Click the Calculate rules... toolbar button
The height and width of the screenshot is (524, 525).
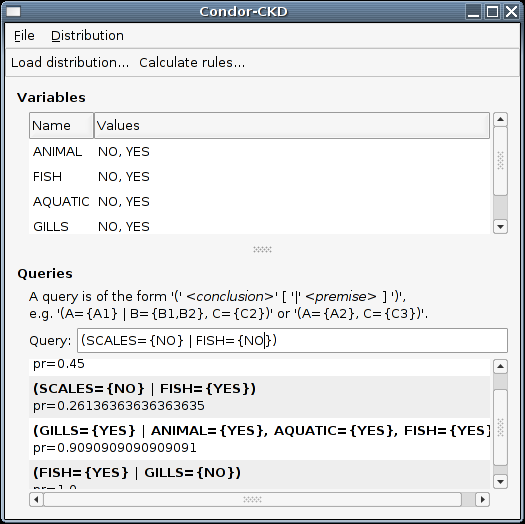(192, 63)
